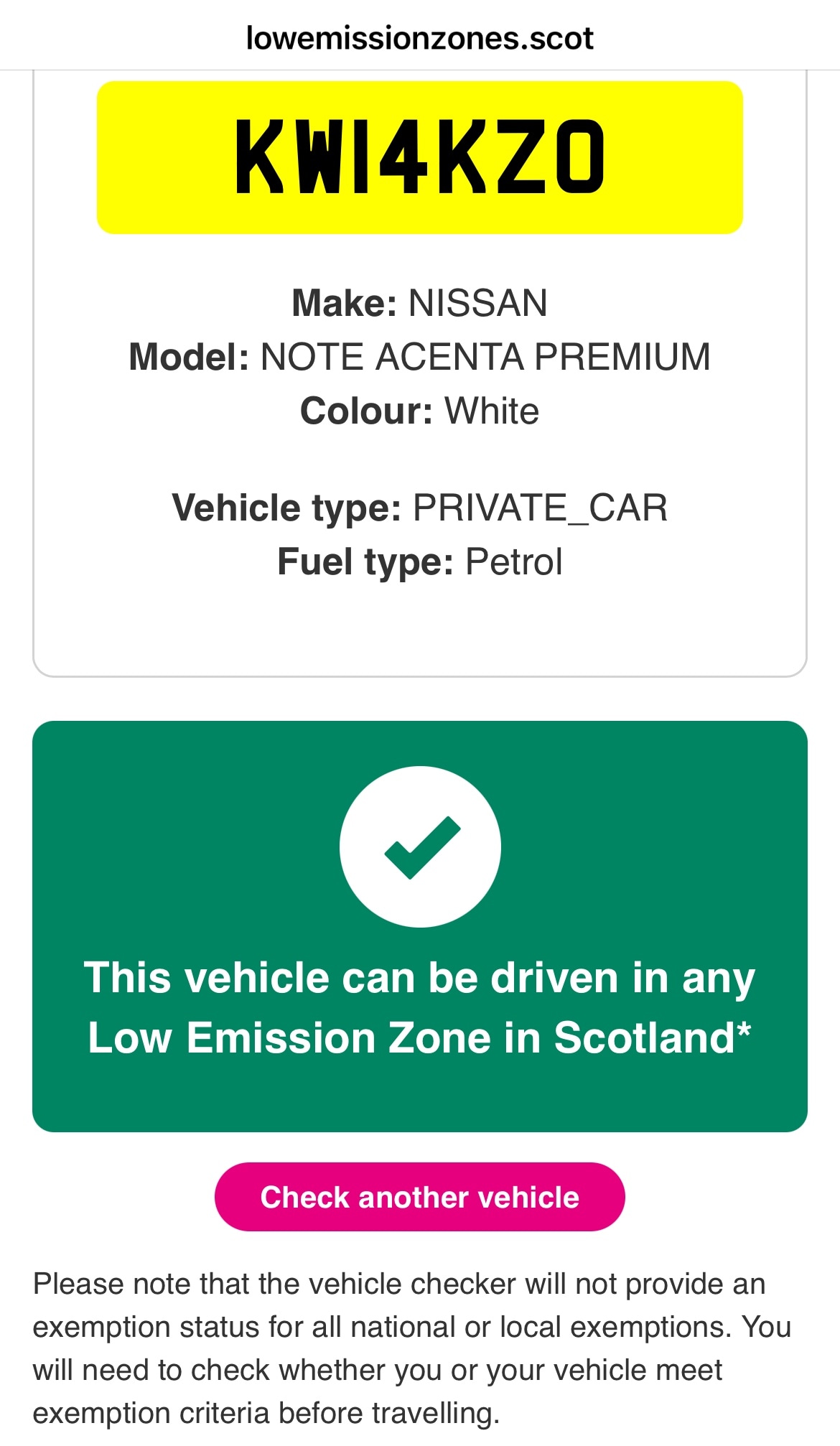Click the bold Vehicle type label
The image size is (840, 1446).
pyautogui.click(x=286, y=508)
